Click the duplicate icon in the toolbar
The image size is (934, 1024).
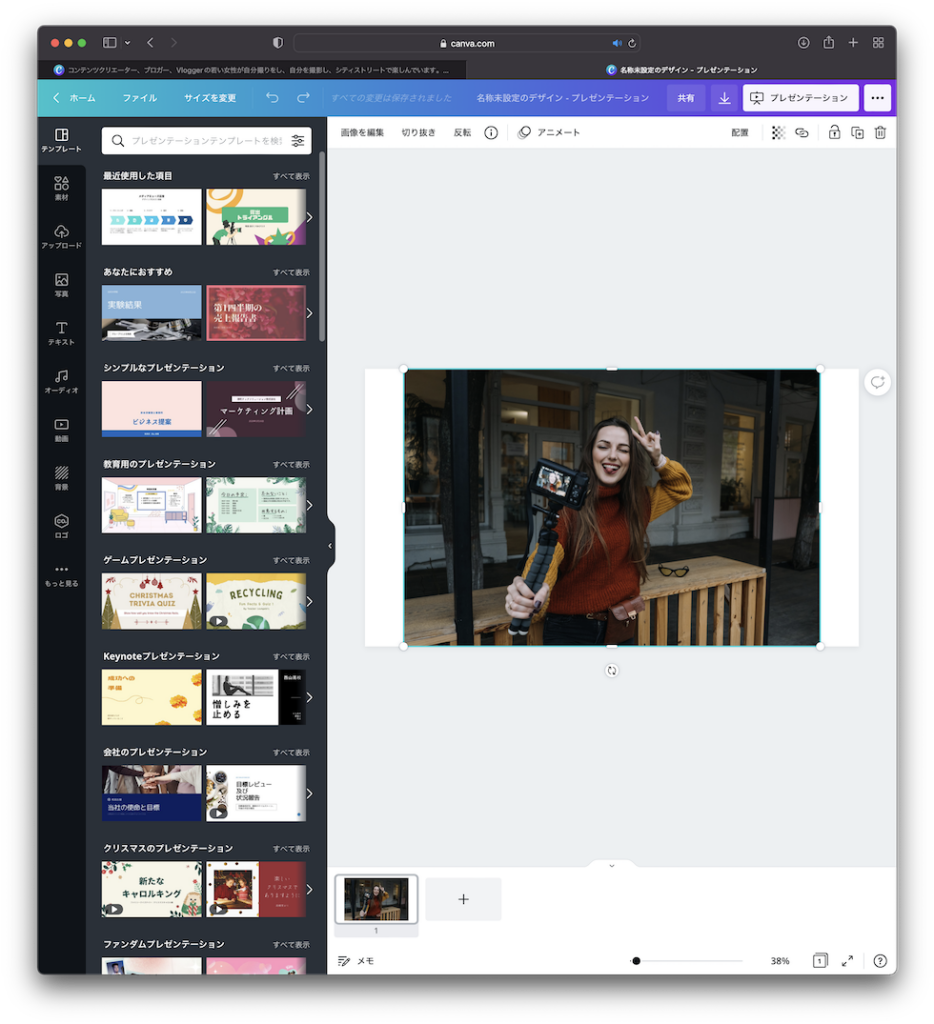(857, 132)
